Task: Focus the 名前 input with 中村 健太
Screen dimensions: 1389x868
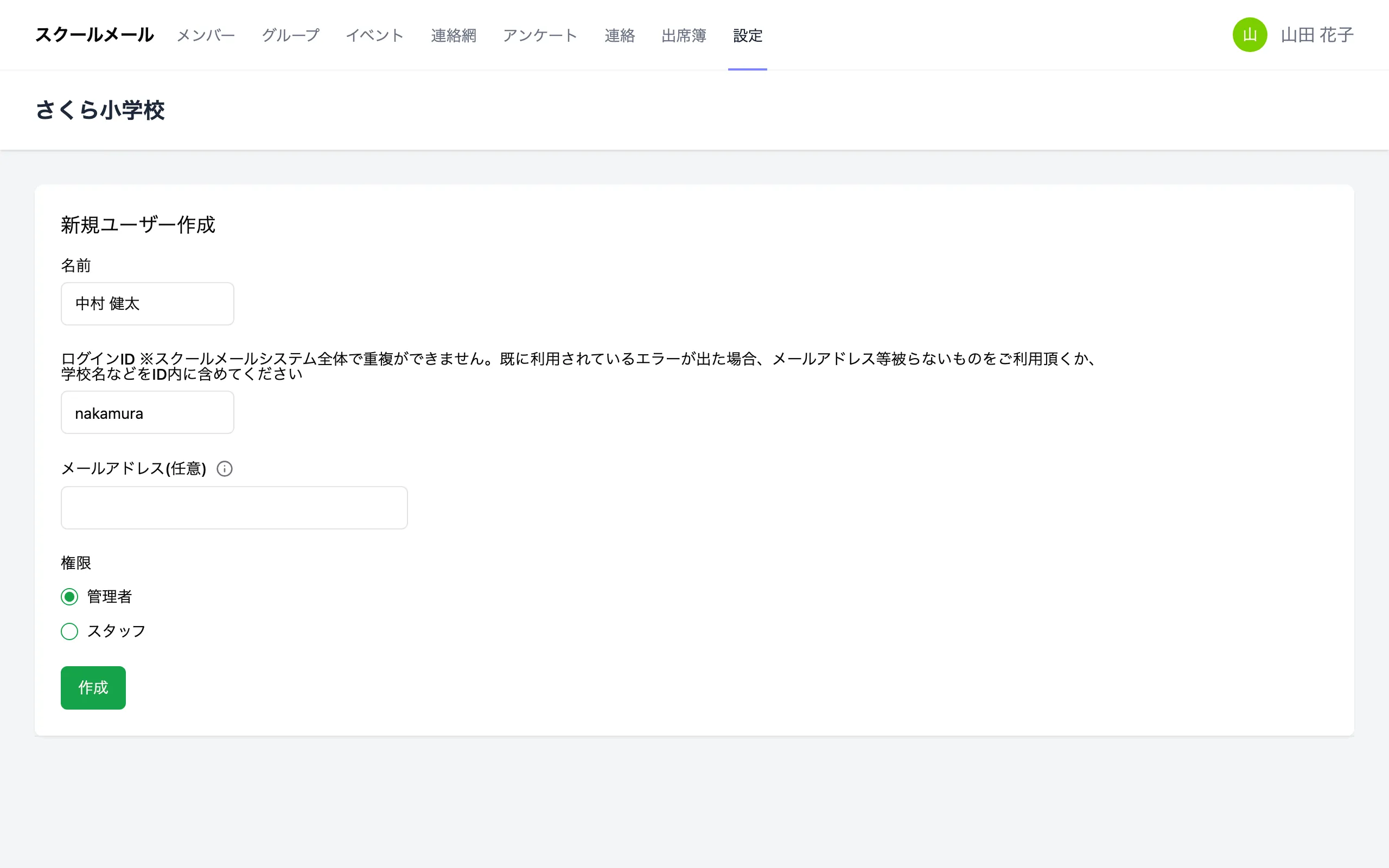Action: click(148, 304)
